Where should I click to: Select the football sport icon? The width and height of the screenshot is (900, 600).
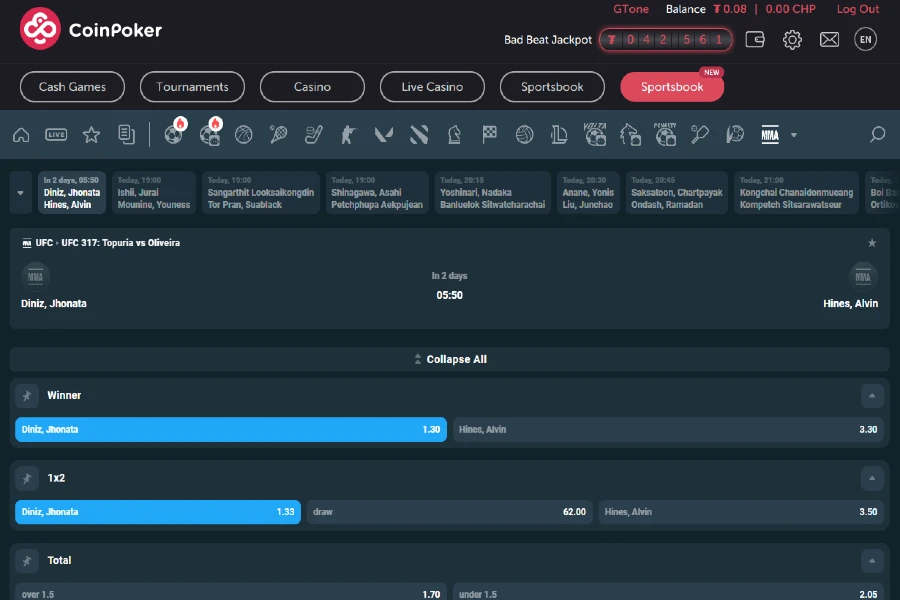coord(173,134)
